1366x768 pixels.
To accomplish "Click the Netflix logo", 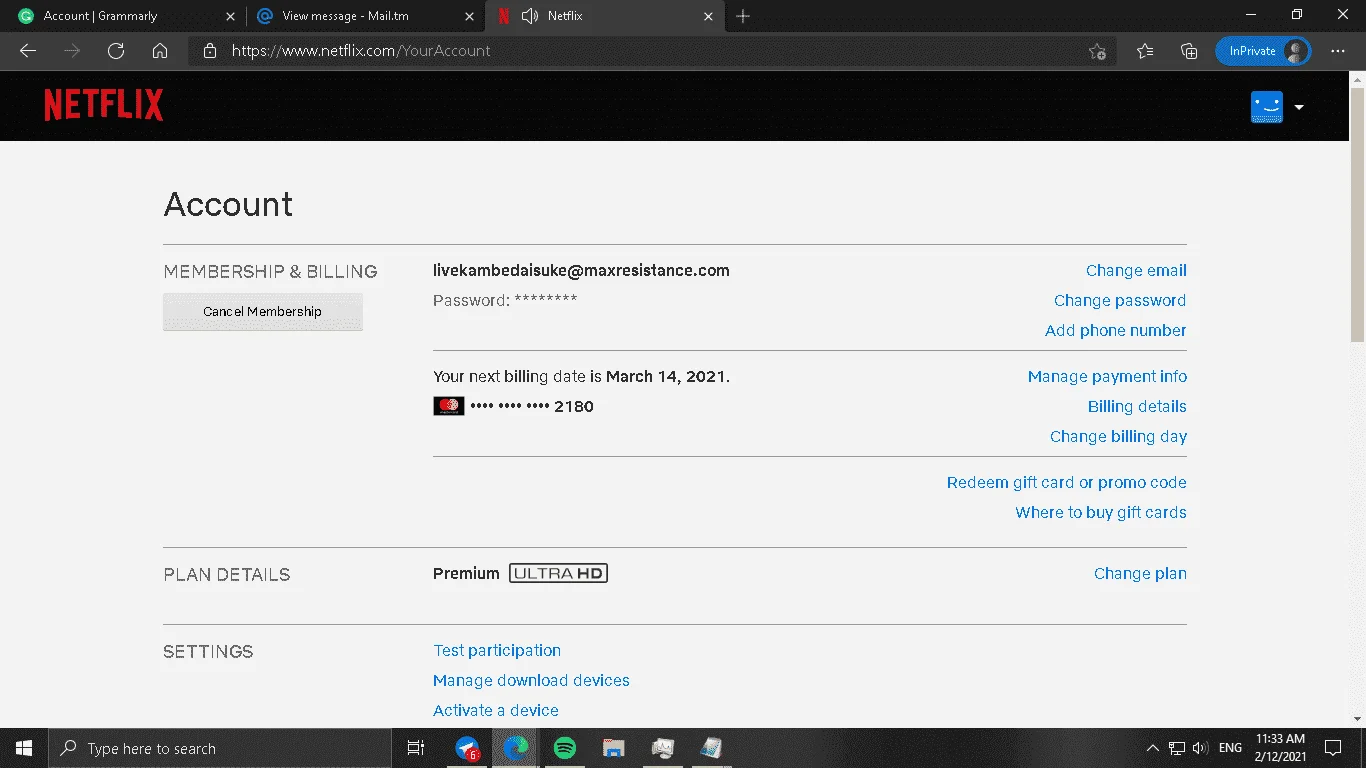I will (x=104, y=106).
